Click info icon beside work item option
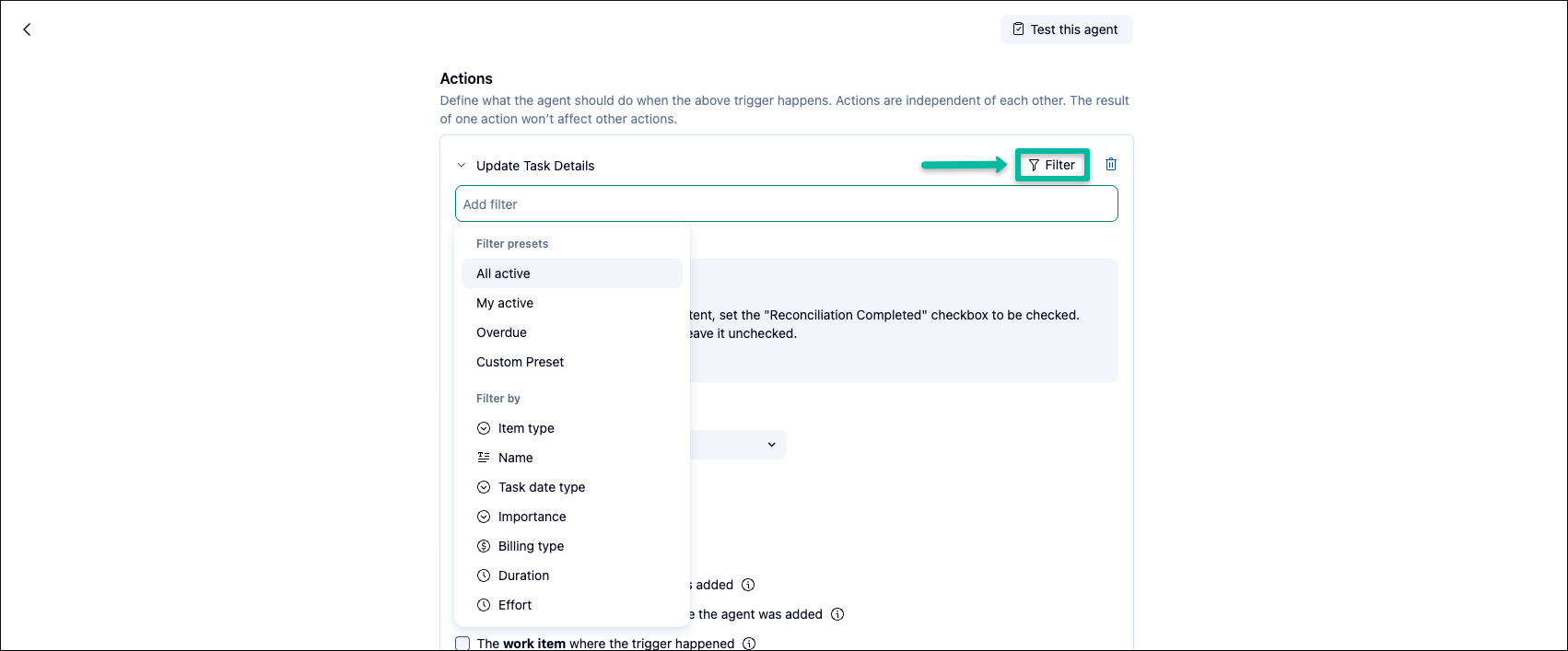The image size is (1568, 651). tap(749, 644)
